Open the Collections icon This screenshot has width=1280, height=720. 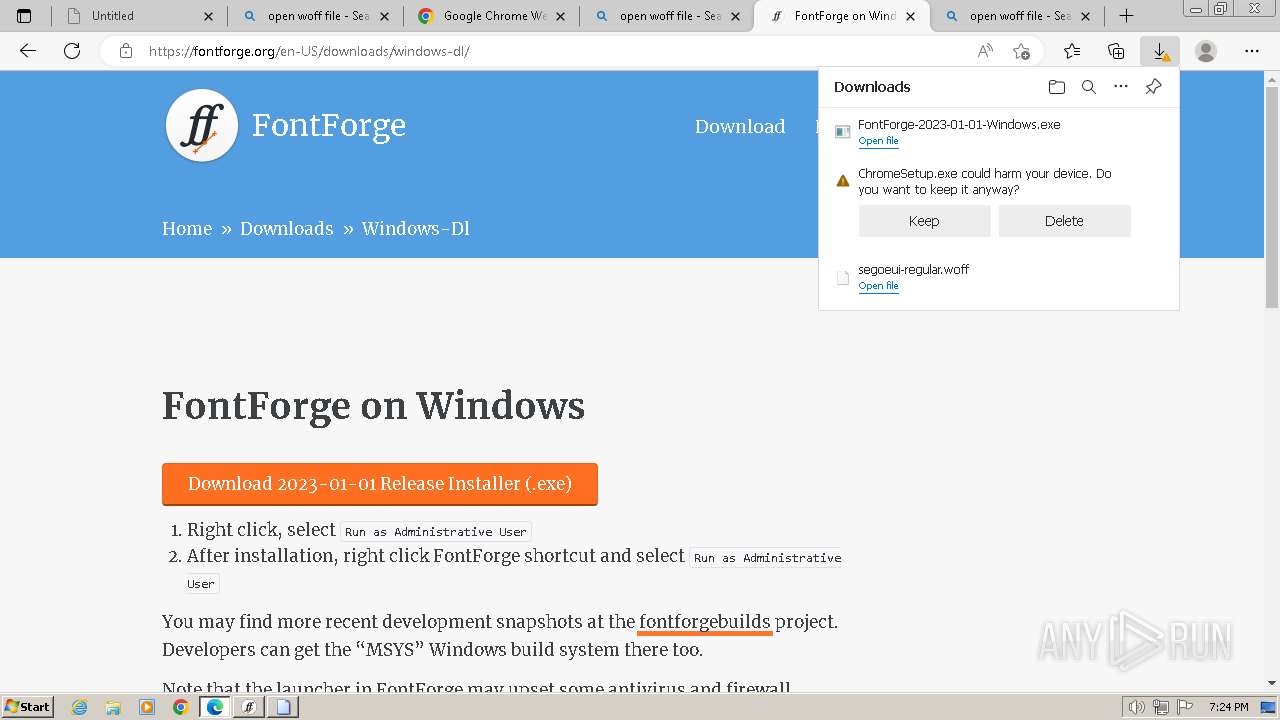click(1116, 51)
